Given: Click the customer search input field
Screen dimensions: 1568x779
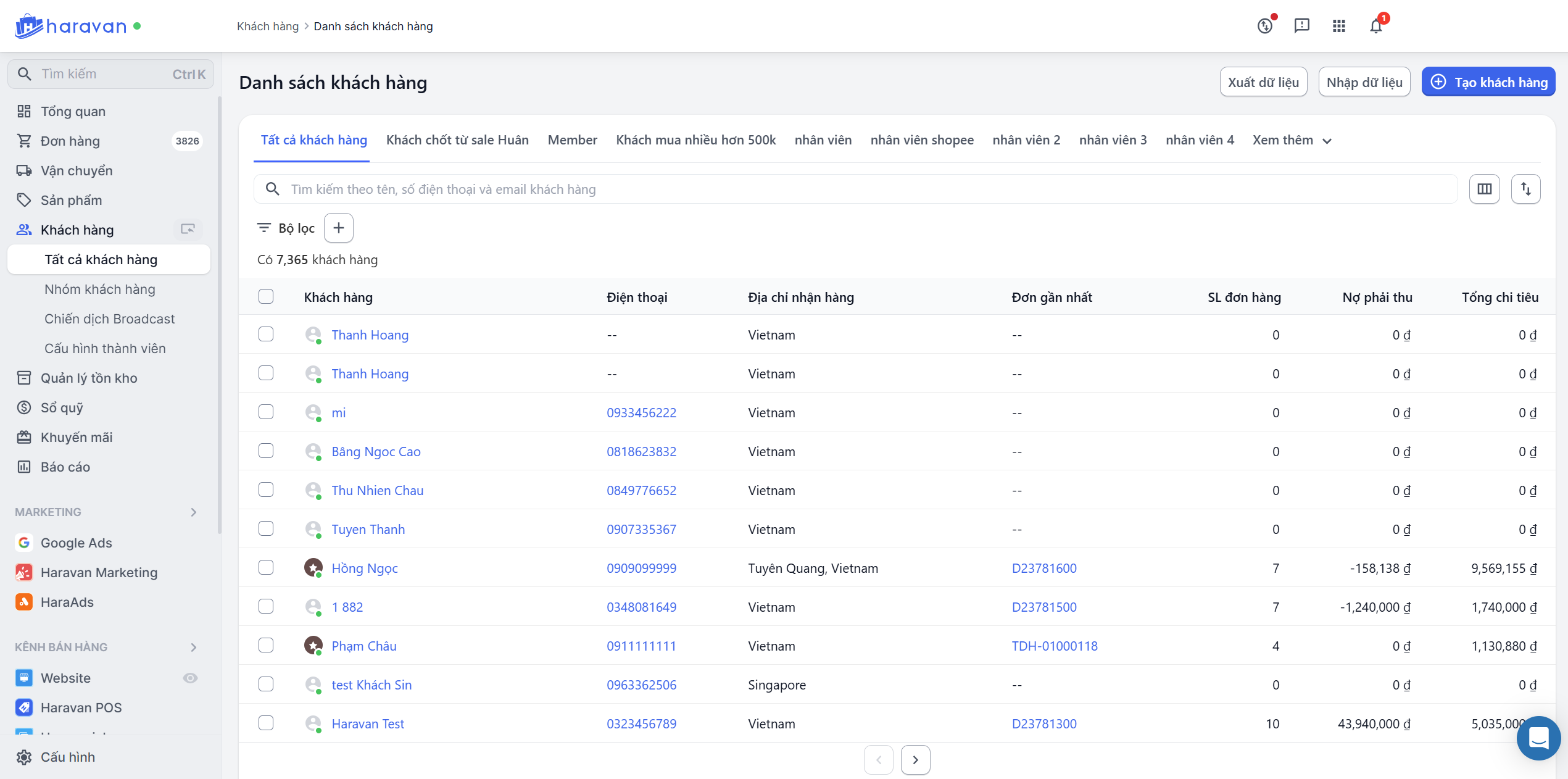Looking at the screenshot, I should 864,190.
